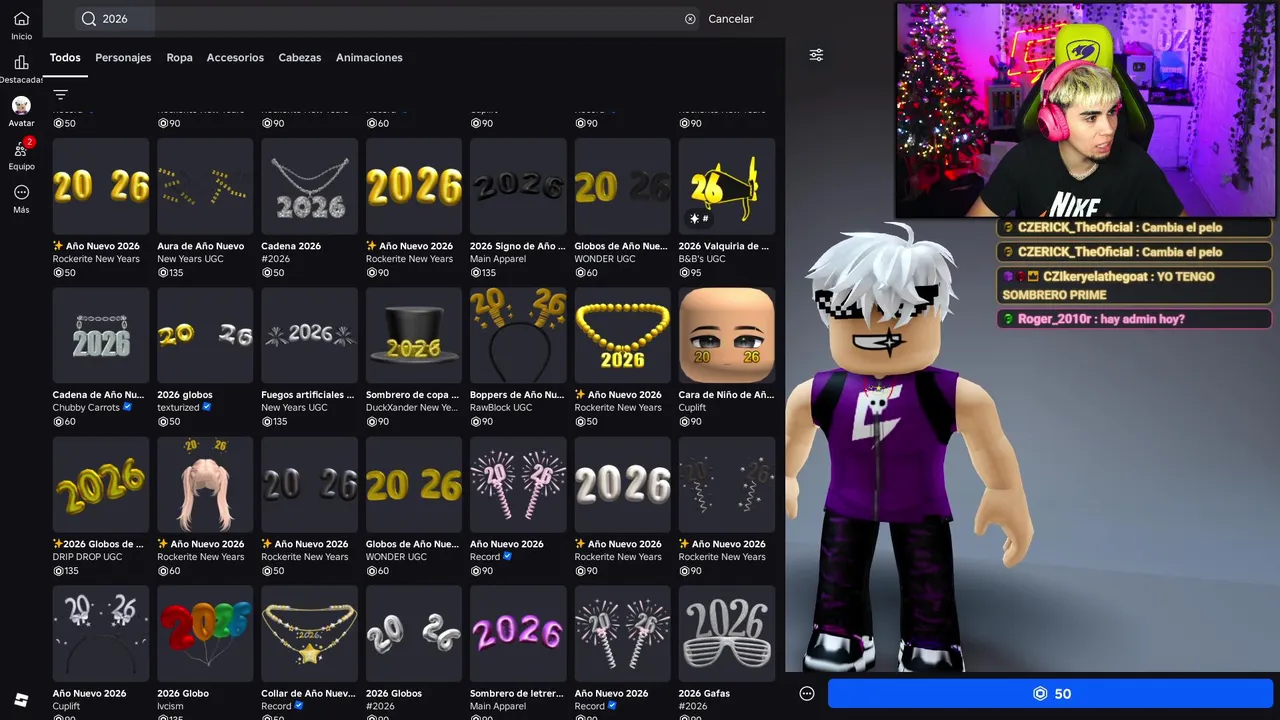The height and width of the screenshot is (720, 1280).
Task: Open creator B&B's UGC link
Action: click(x=702, y=259)
